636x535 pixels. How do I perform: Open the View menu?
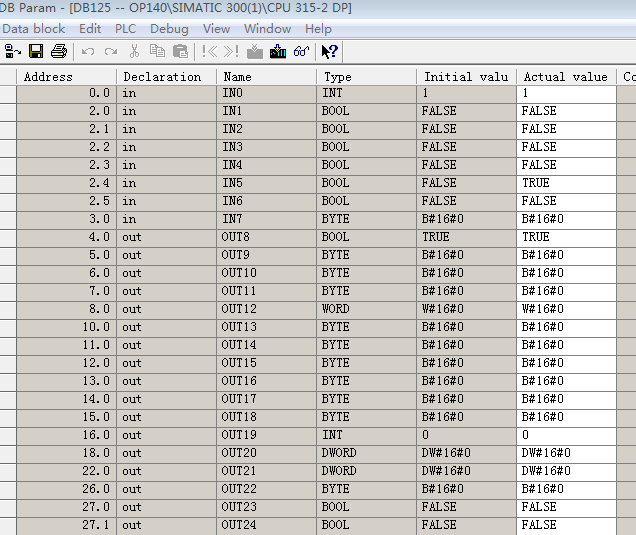click(216, 29)
